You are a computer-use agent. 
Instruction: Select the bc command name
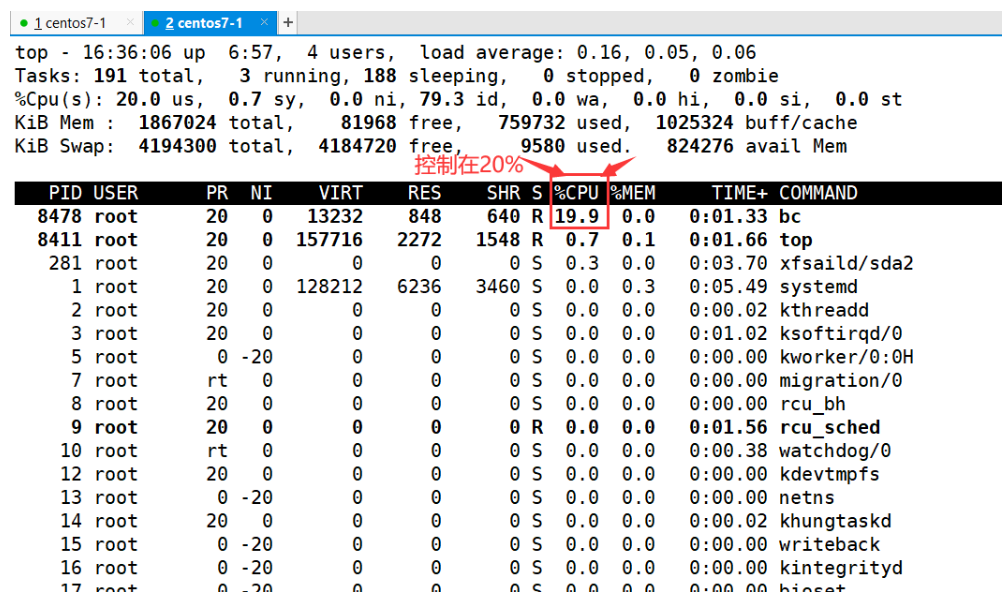790,216
